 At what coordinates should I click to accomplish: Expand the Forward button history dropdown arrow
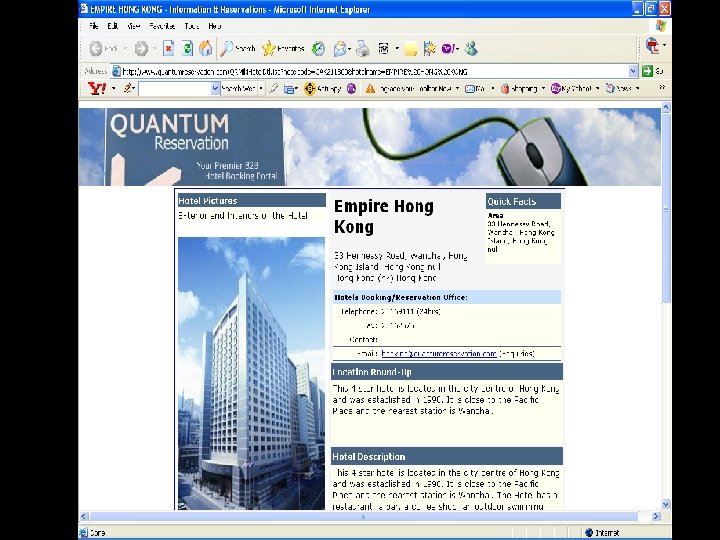click(x=155, y=48)
